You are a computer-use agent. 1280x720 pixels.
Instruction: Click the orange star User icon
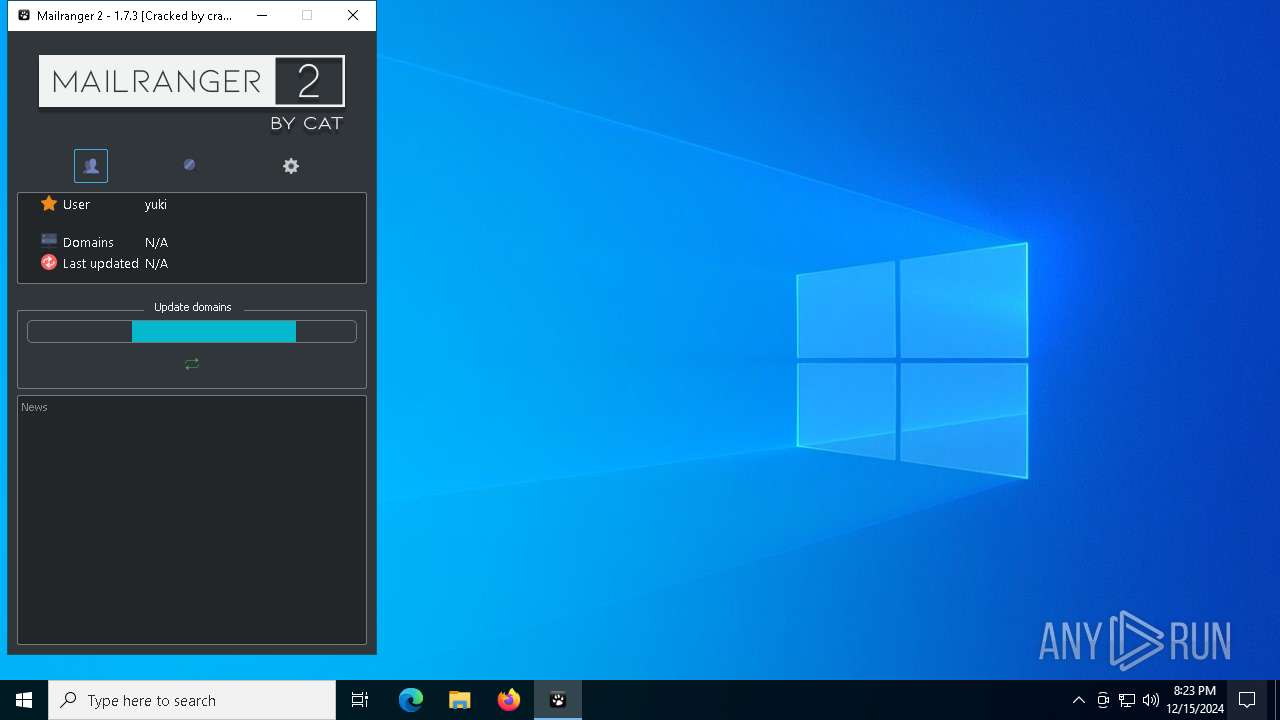coord(49,204)
